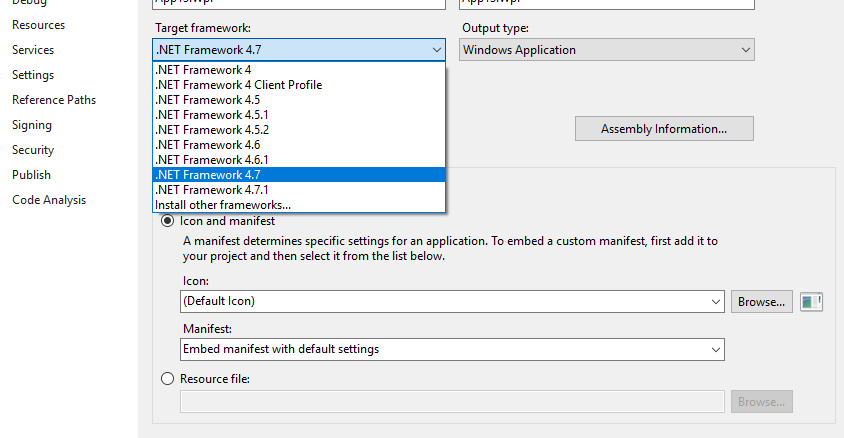Click Browse button next to Icon field
Viewport: 844px width, 438px height.
click(x=762, y=302)
